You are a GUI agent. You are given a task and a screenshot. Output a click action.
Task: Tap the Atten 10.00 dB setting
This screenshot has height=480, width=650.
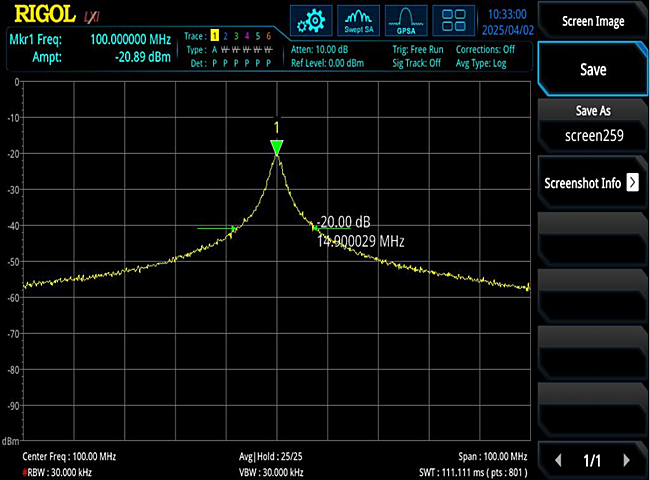320,49
